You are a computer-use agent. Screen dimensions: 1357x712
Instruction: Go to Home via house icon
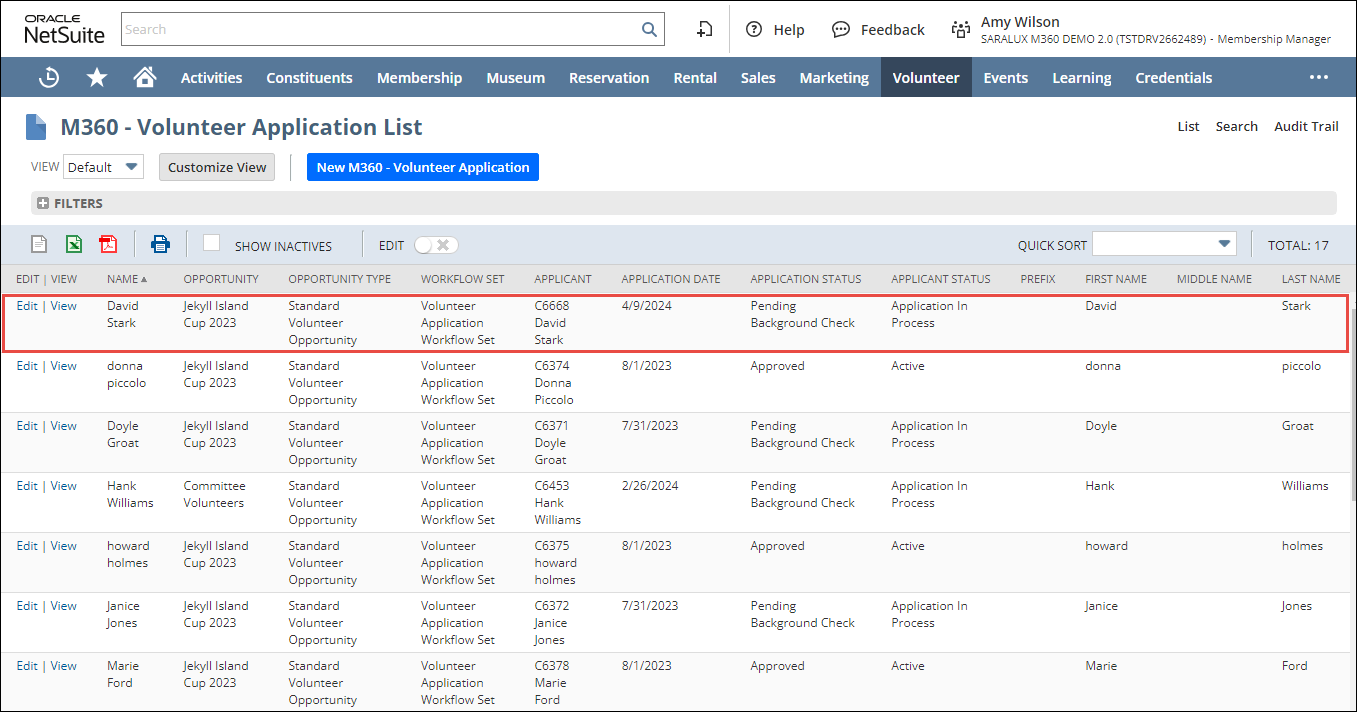coord(145,78)
